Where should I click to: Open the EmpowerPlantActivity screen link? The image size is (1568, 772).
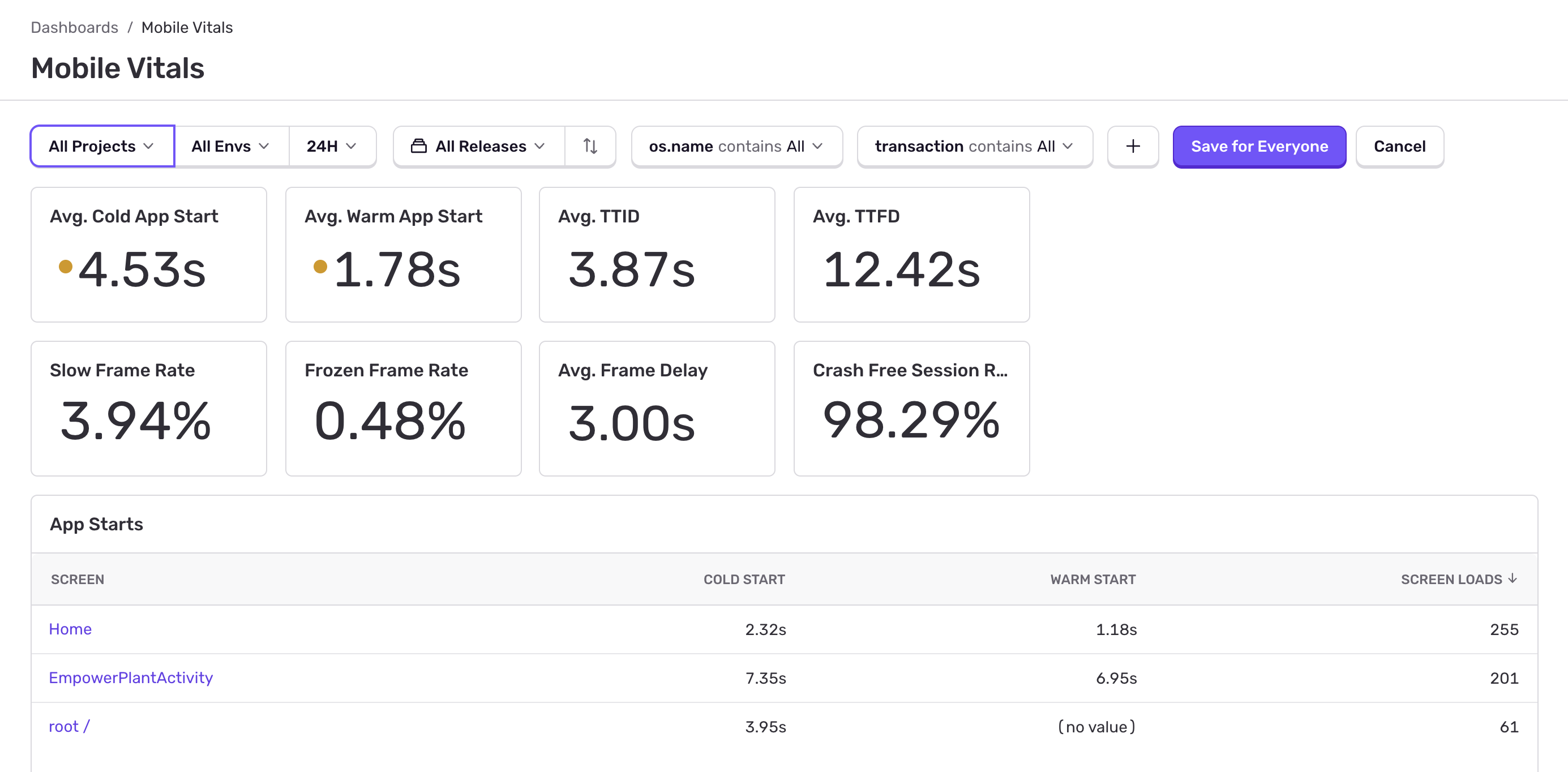pos(131,677)
